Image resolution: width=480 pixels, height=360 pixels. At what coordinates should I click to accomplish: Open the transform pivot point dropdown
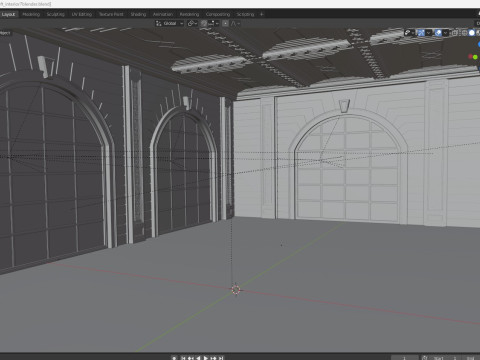tap(192, 24)
